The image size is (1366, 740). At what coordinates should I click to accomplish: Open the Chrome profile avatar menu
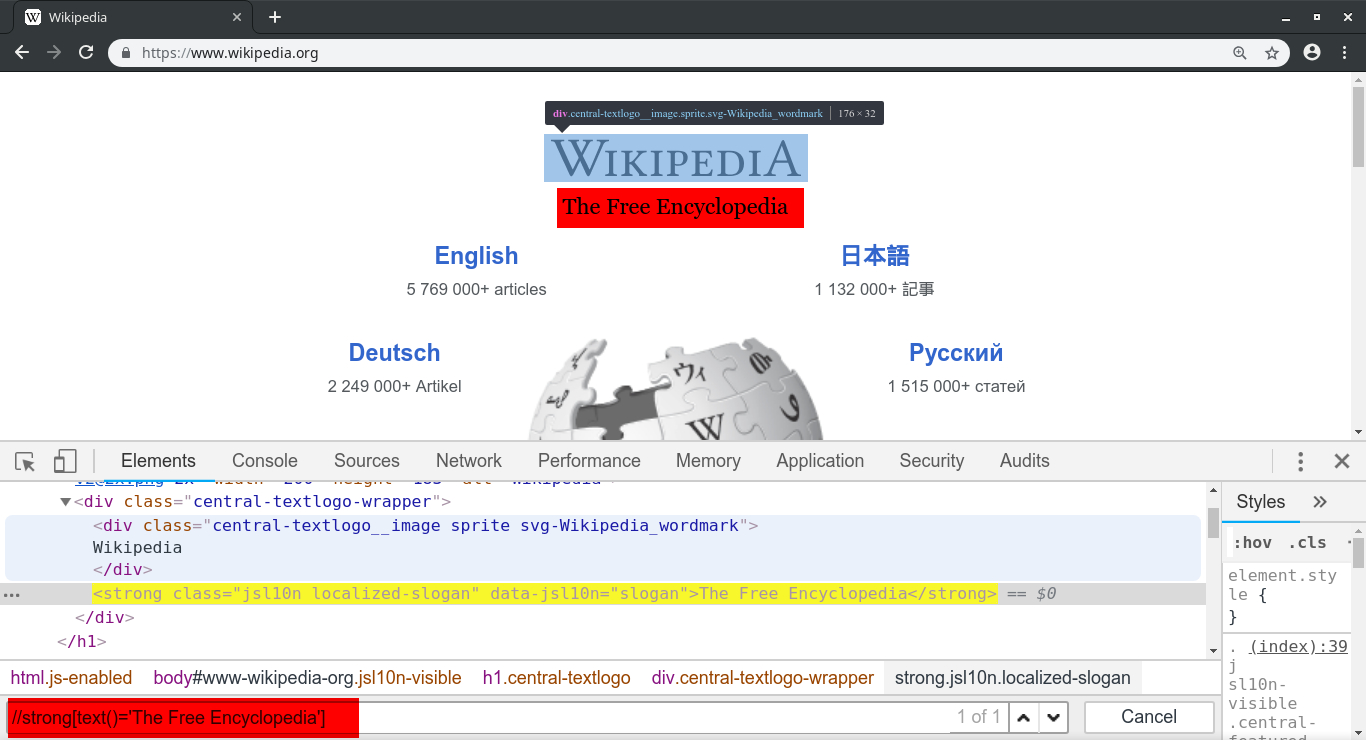(1312, 53)
